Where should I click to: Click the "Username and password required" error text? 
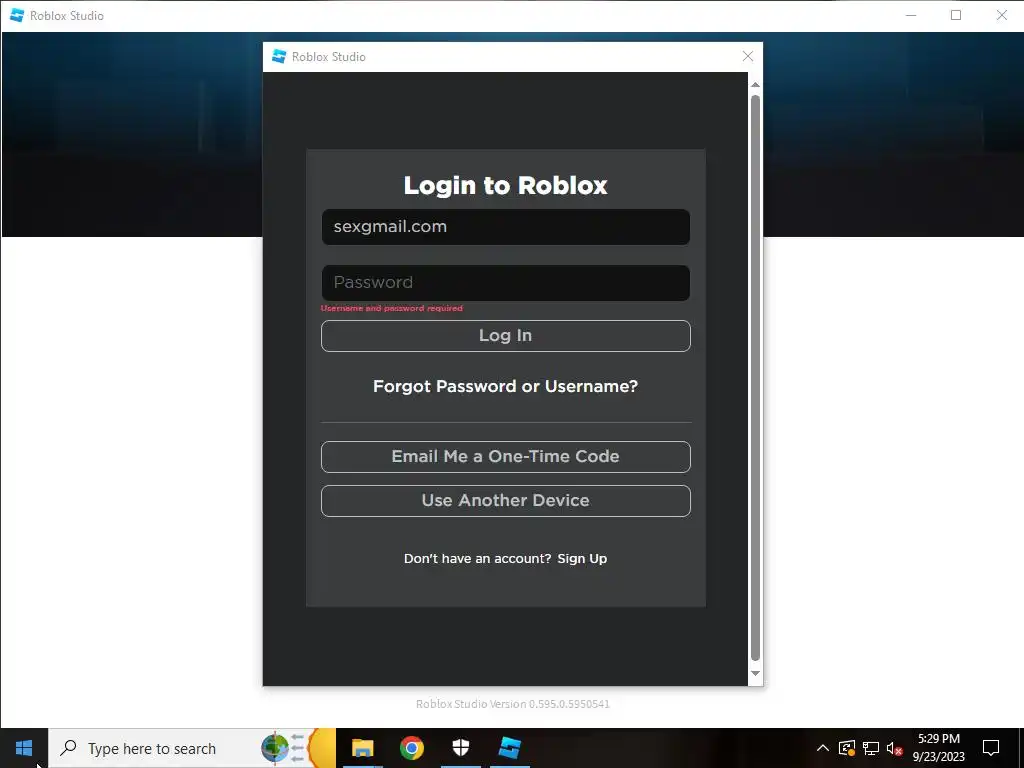(x=392, y=308)
